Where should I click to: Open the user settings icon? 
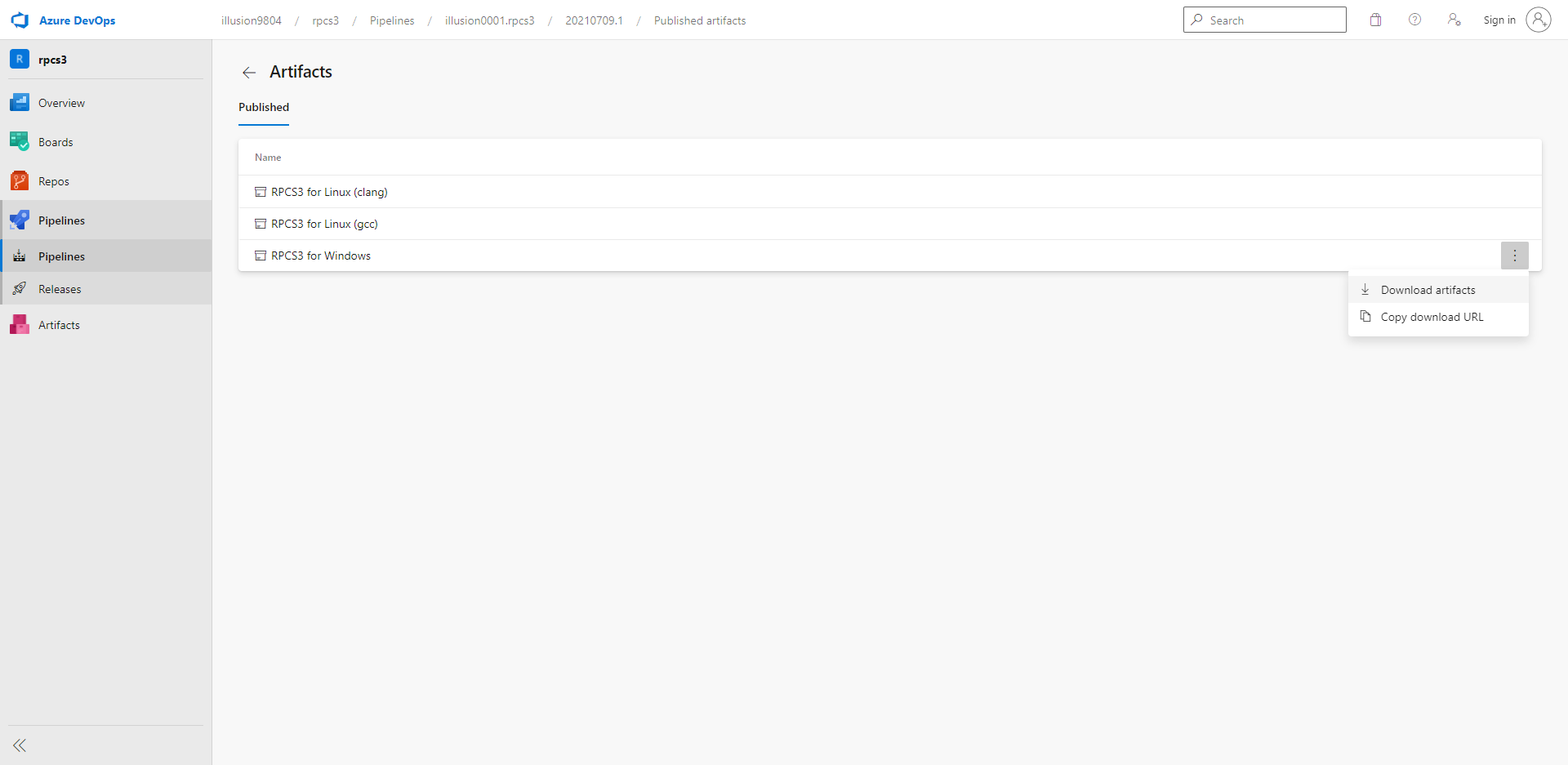[1454, 20]
